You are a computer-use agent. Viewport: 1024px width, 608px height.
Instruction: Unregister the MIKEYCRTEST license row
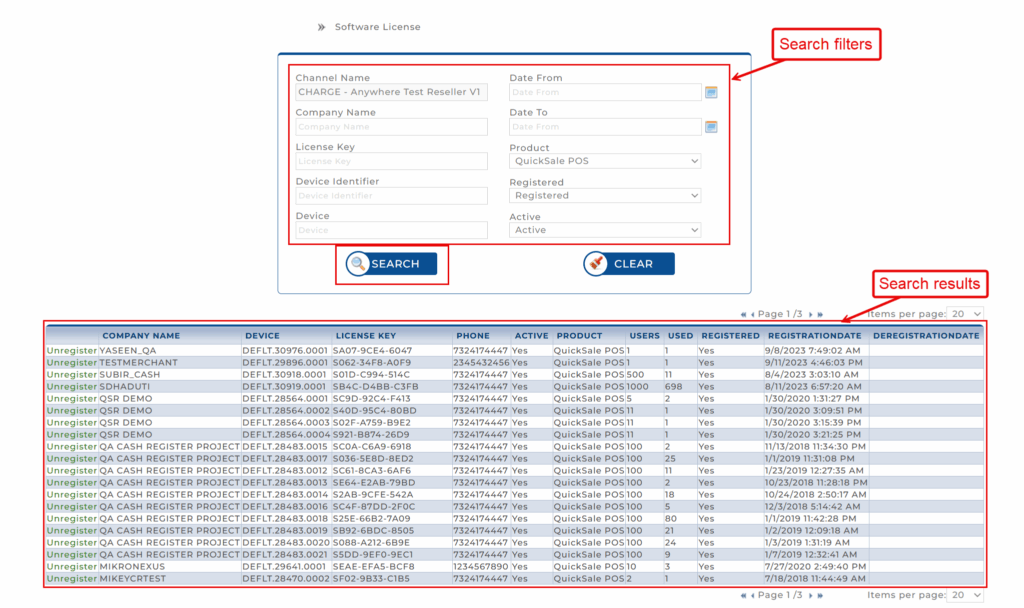[x=72, y=579]
